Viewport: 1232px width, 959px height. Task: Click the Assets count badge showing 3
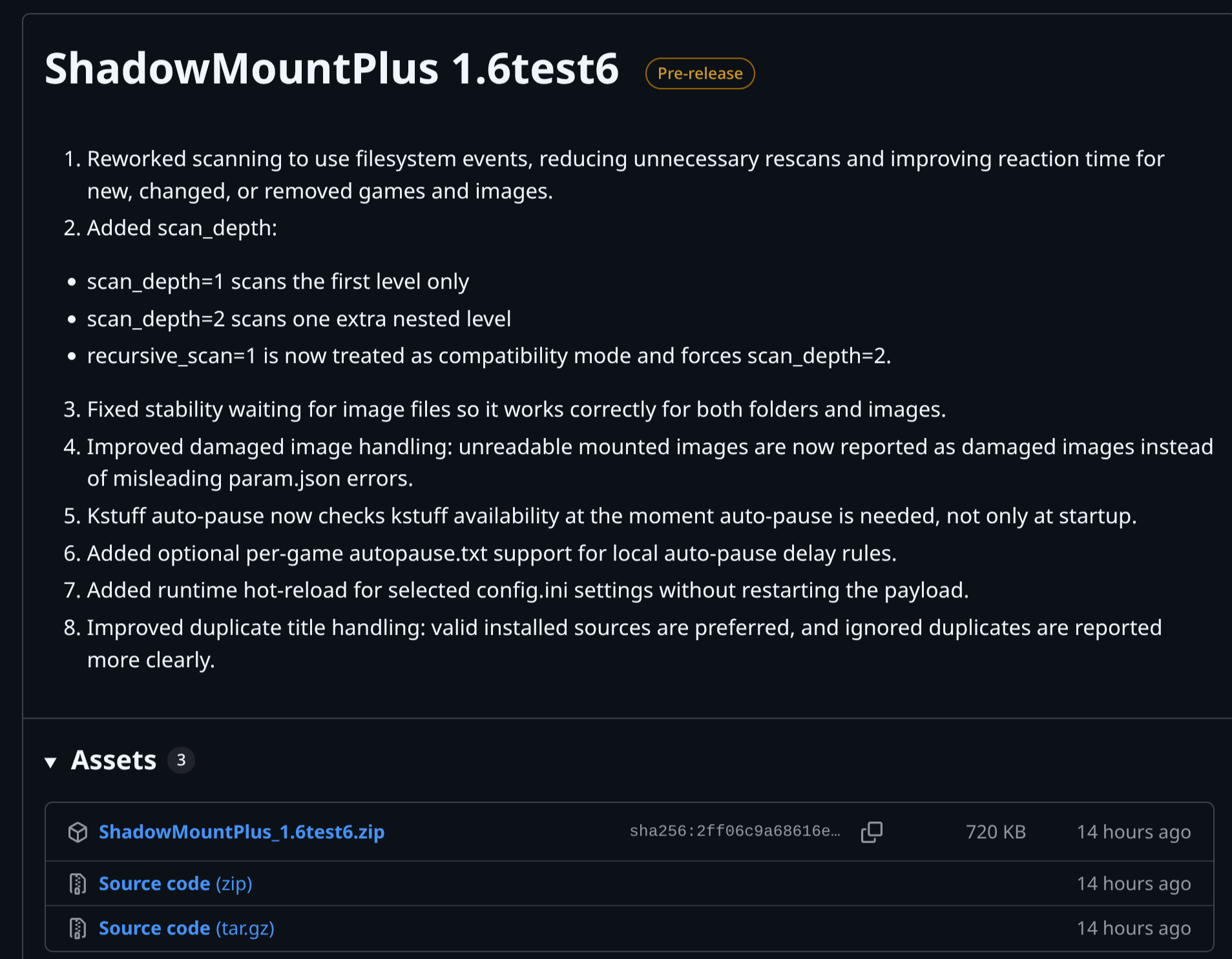(x=181, y=760)
